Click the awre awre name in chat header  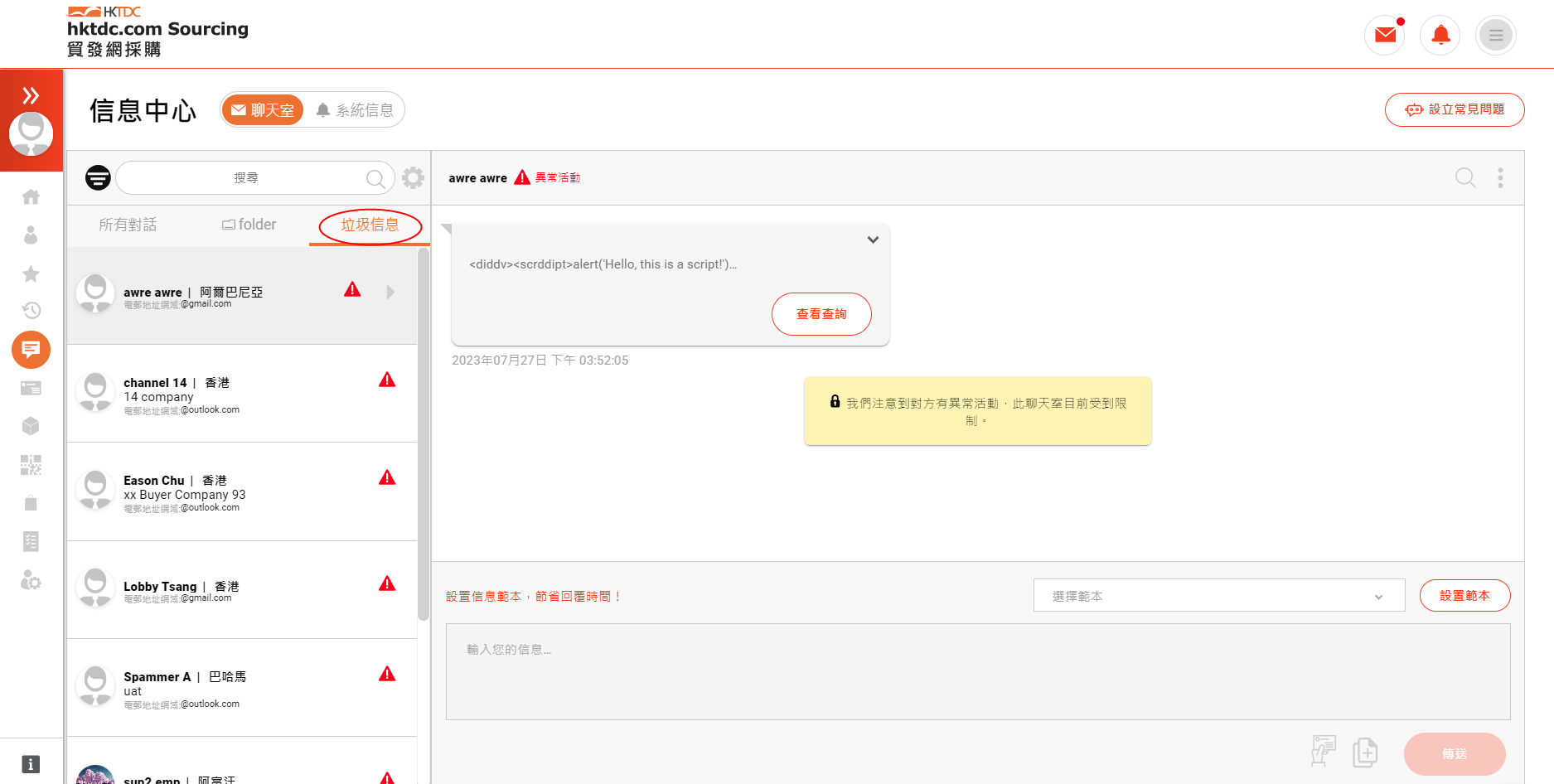[477, 177]
